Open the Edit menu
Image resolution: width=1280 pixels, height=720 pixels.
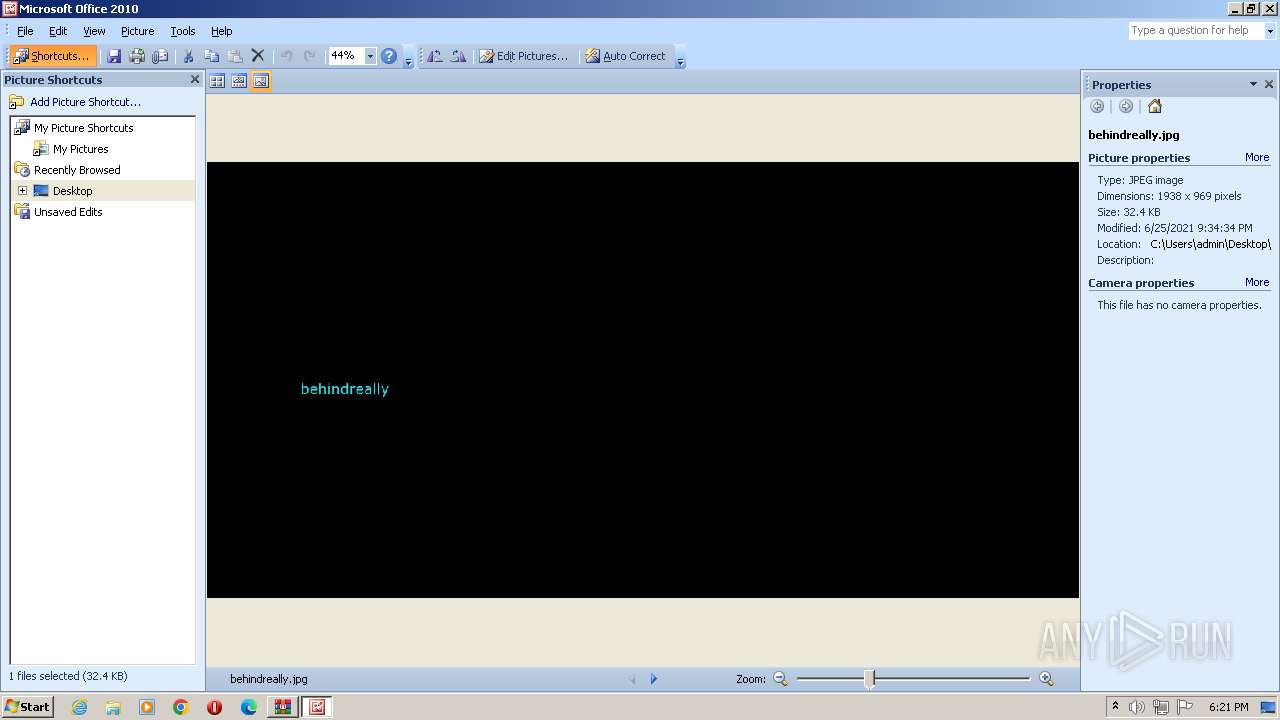[58, 31]
